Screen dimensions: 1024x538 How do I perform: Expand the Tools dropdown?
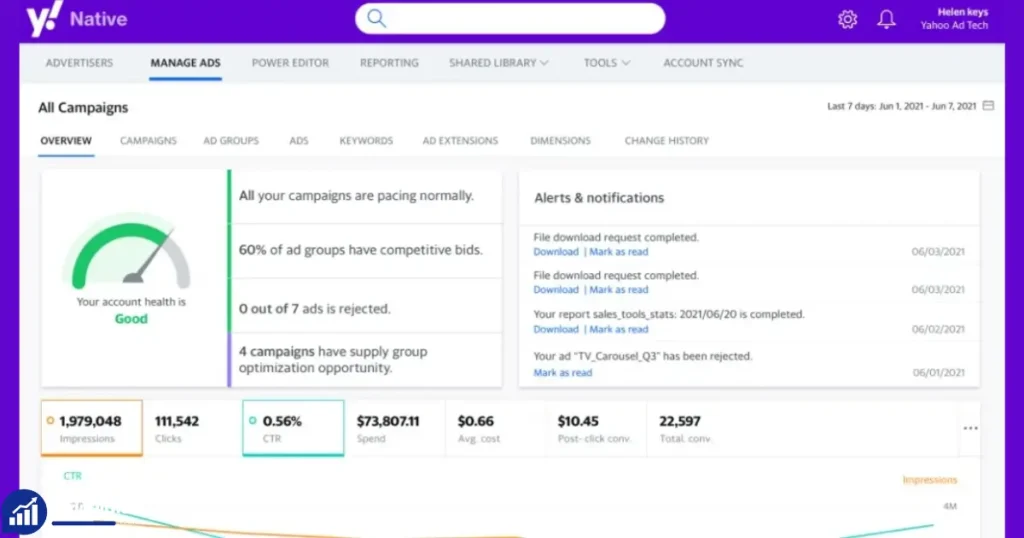(607, 63)
